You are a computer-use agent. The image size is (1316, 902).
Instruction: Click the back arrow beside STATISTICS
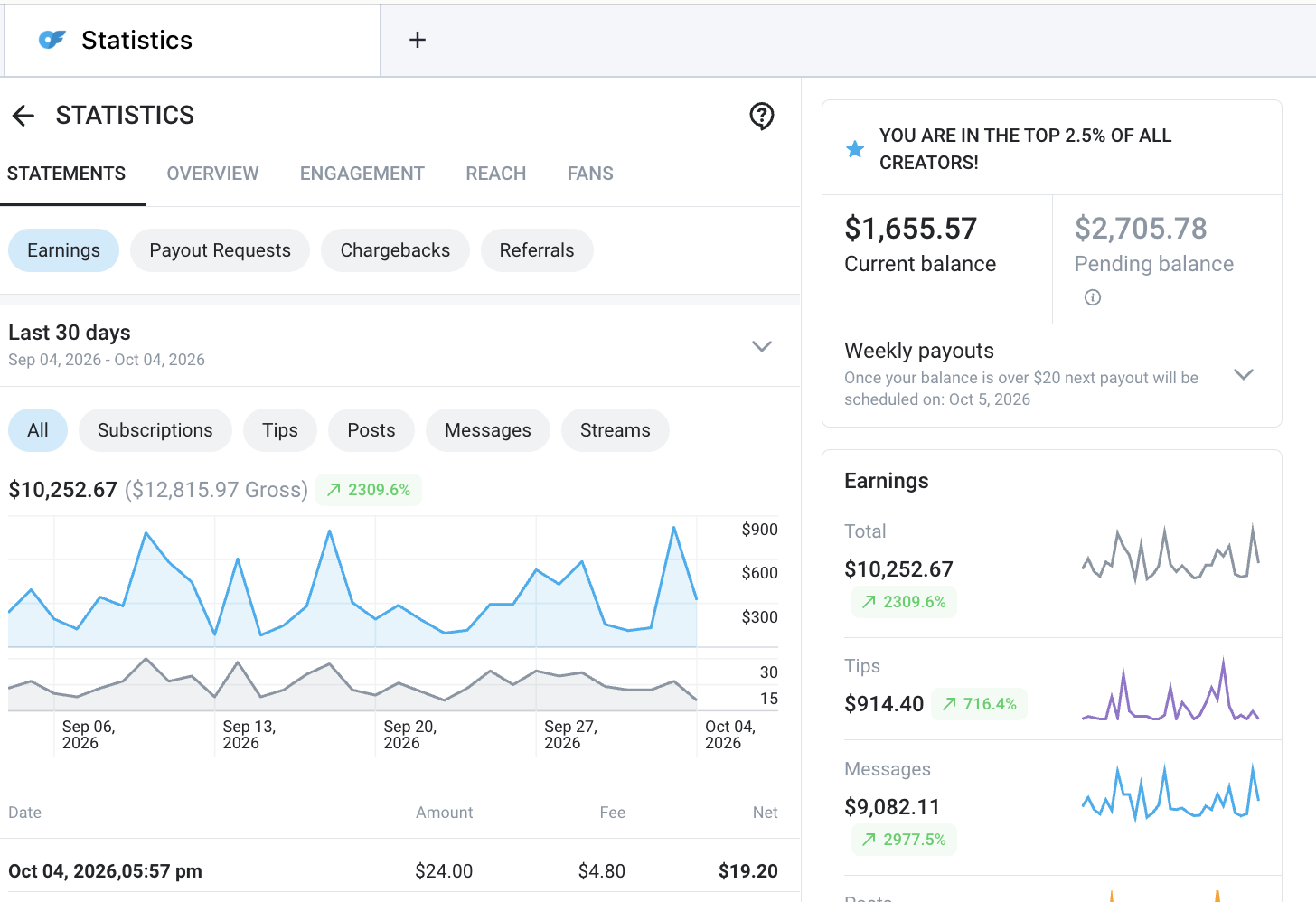coord(23,116)
